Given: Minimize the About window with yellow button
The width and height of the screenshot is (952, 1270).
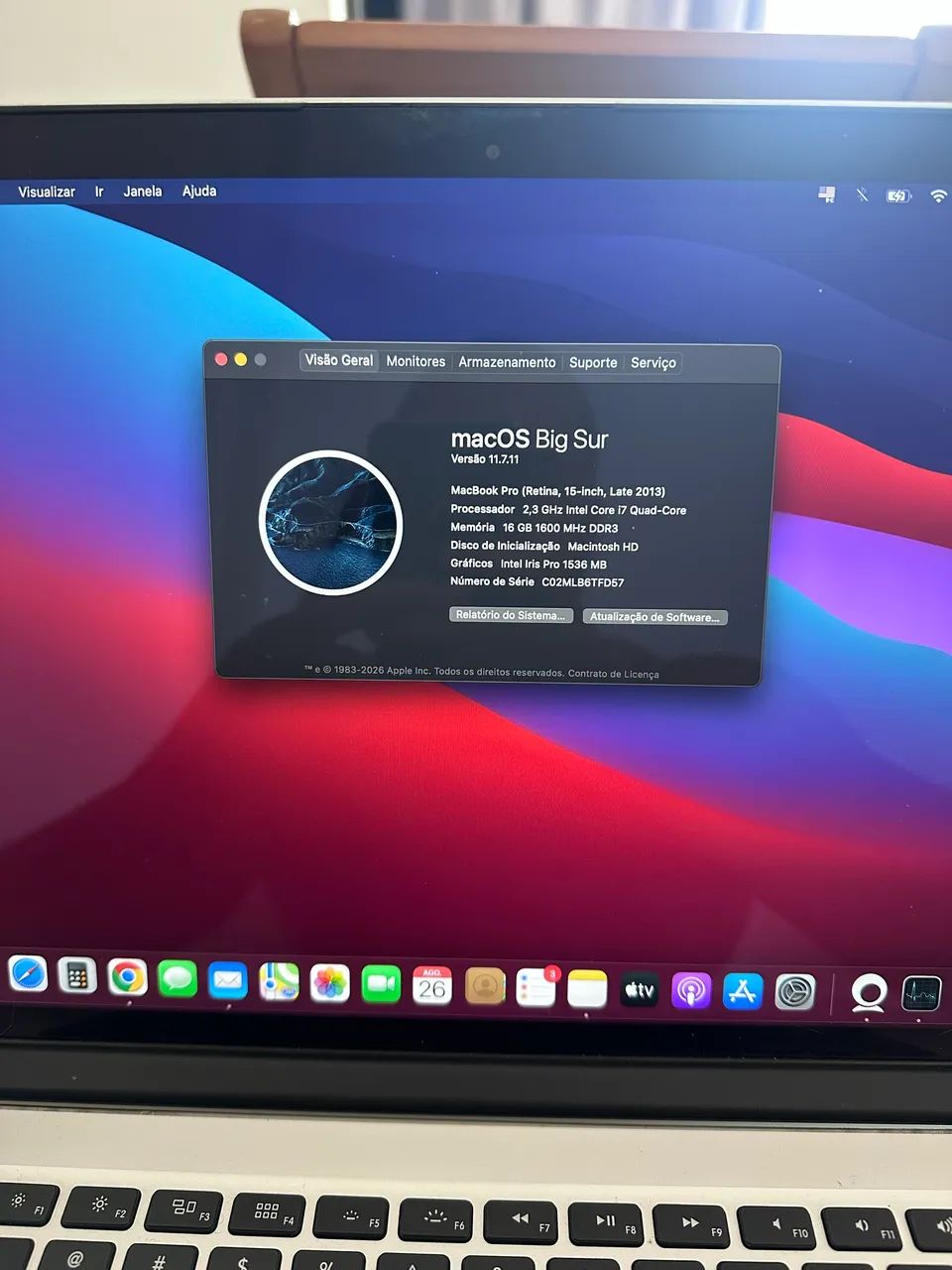Looking at the screenshot, I should pyautogui.click(x=240, y=359).
